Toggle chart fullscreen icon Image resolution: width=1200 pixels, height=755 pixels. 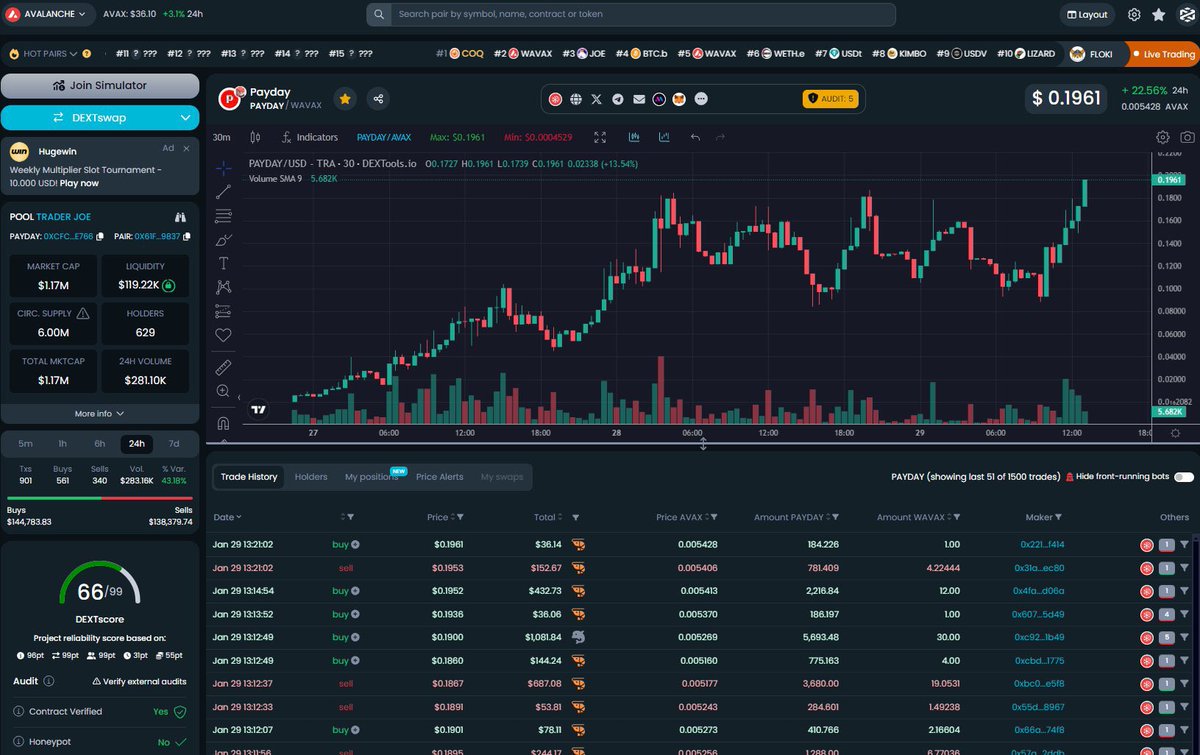(x=600, y=137)
